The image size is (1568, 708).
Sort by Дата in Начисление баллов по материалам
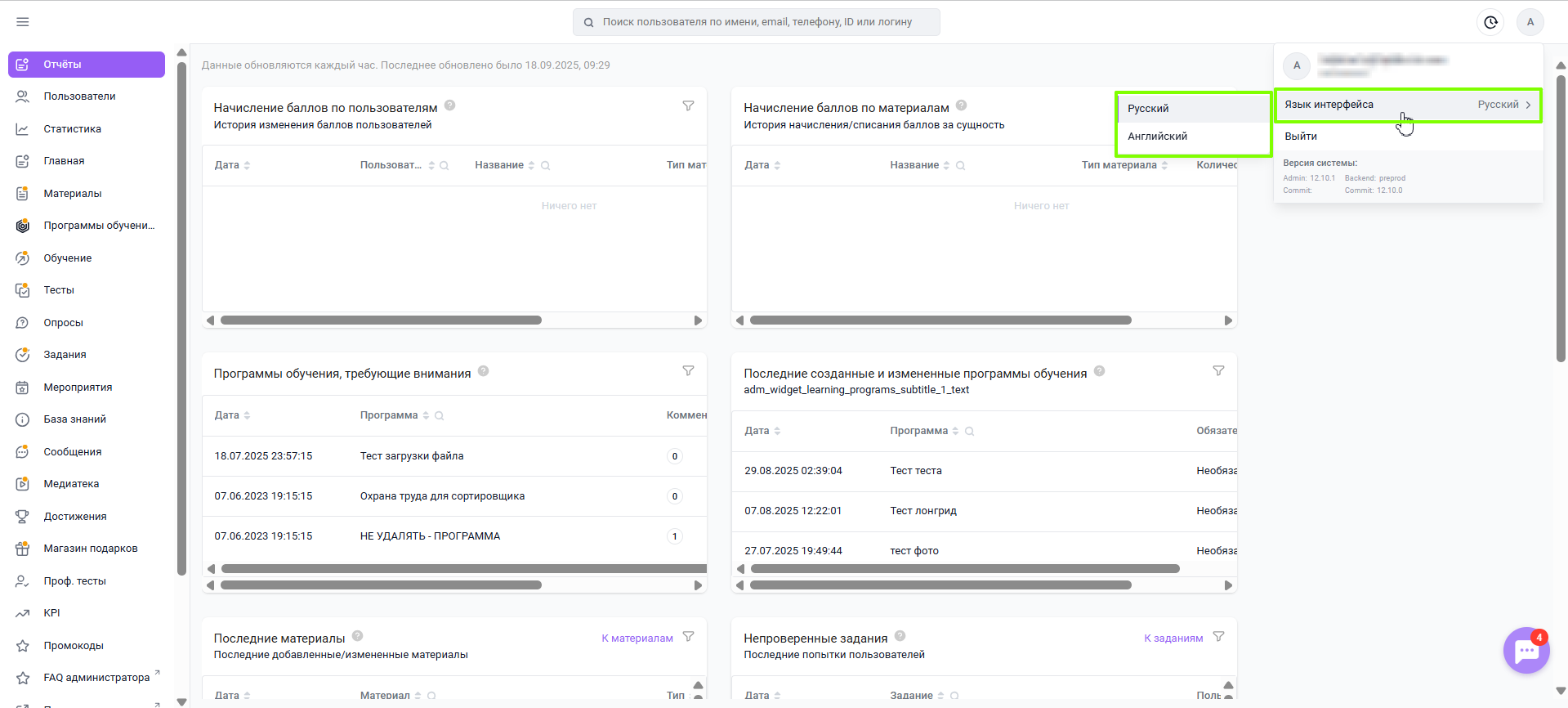pyautogui.click(x=777, y=165)
